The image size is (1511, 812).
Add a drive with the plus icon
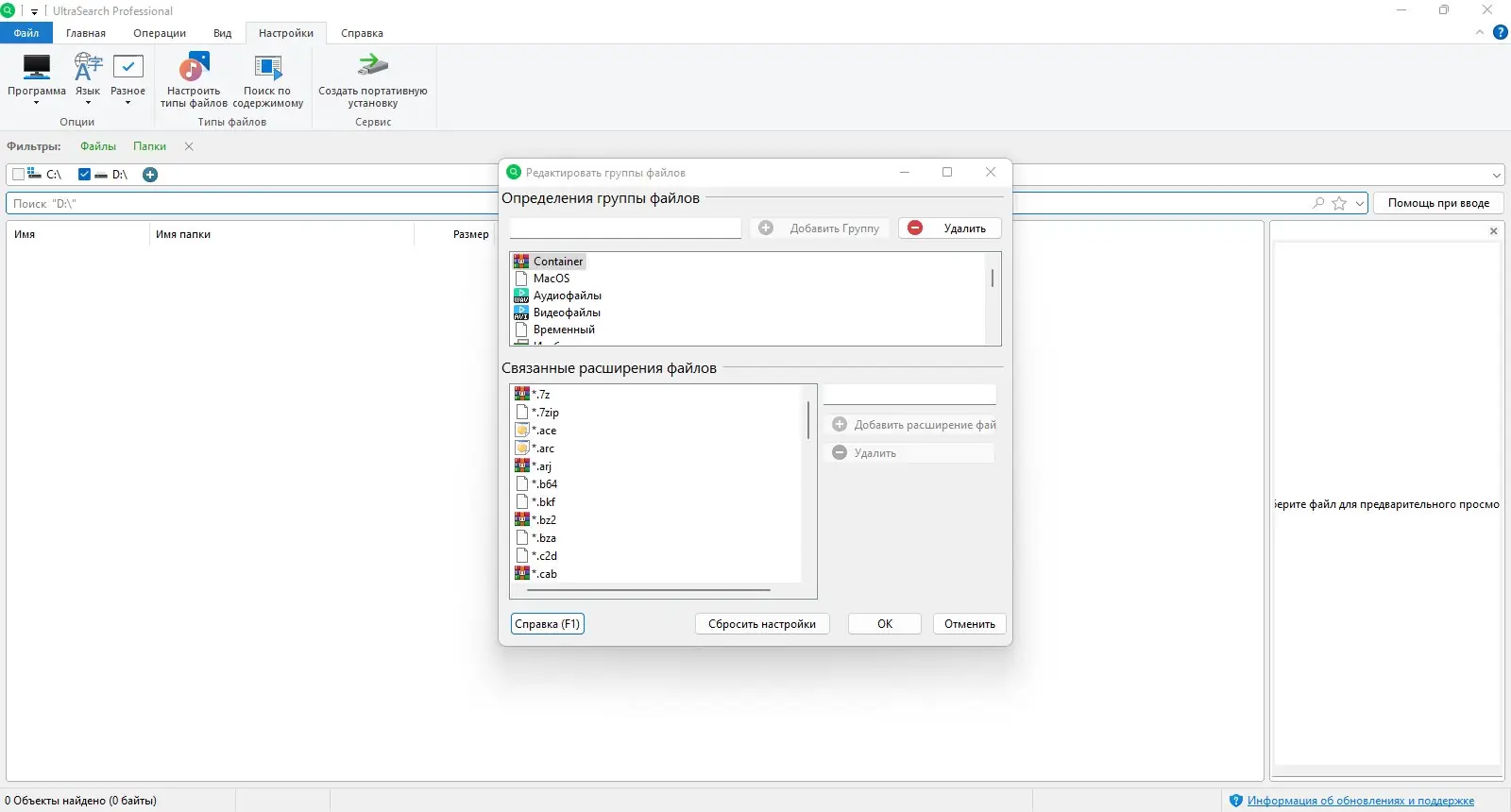150,175
